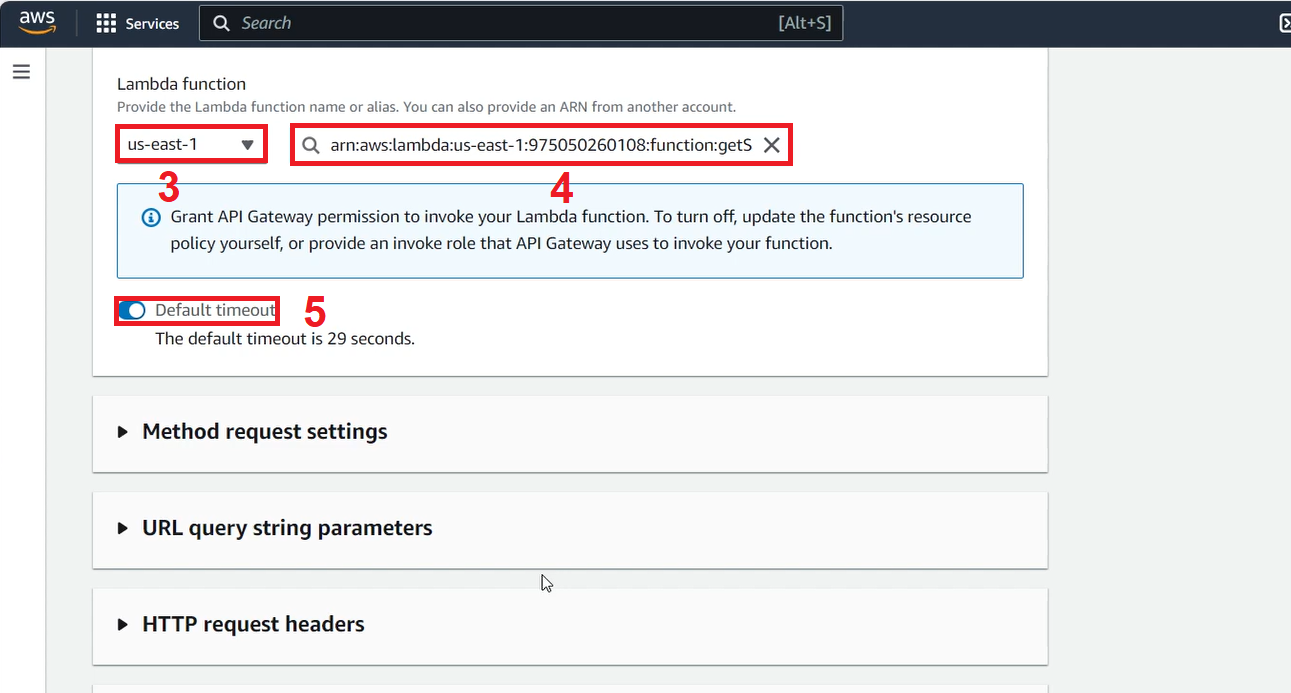This screenshot has width=1291, height=693.
Task: Click the permission notice text banner
Action: pos(570,229)
